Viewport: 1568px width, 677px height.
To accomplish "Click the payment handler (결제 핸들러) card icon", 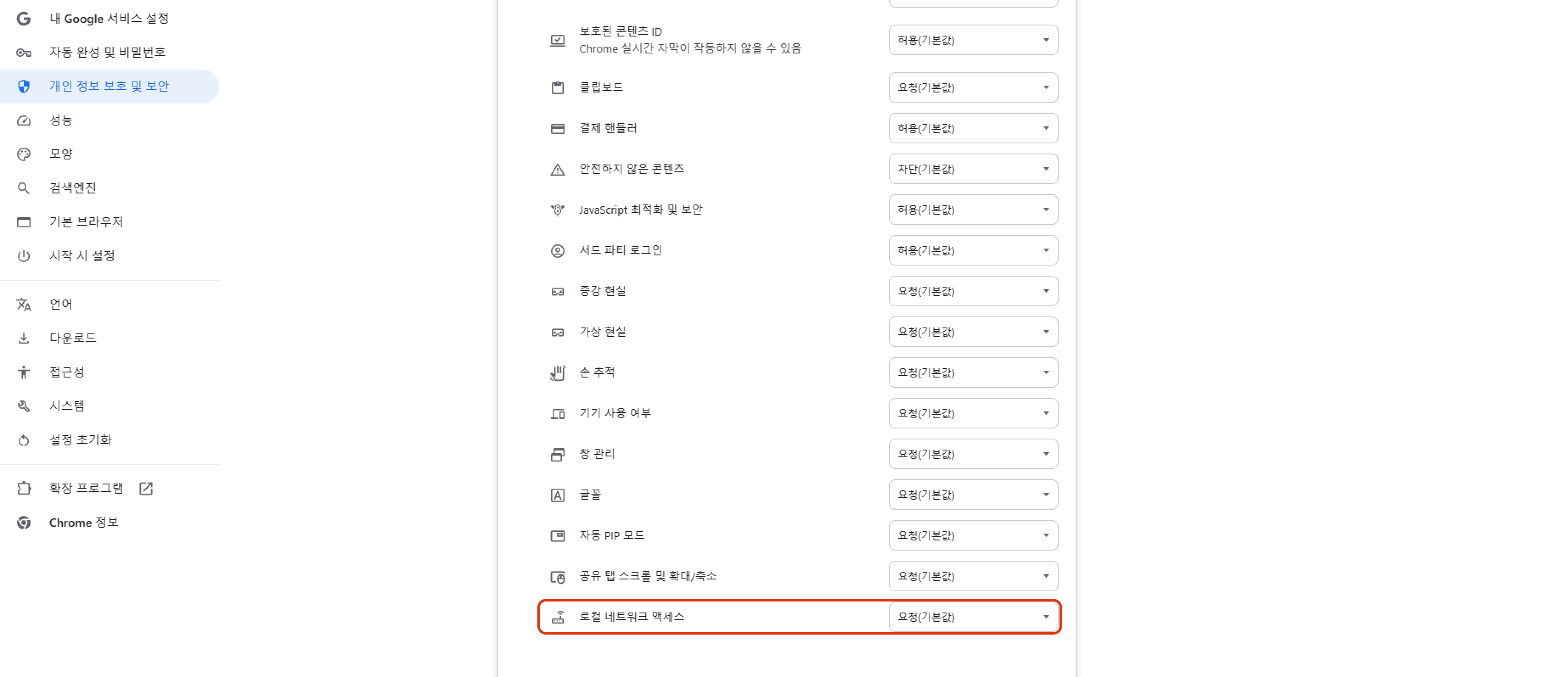I will (x=557, y=129).
